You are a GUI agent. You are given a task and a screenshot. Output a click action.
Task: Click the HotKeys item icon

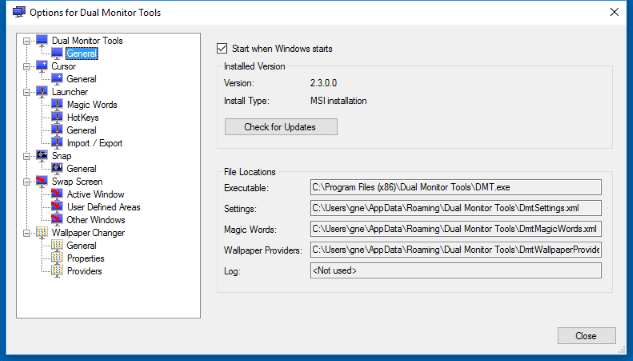tap(57, 117)
